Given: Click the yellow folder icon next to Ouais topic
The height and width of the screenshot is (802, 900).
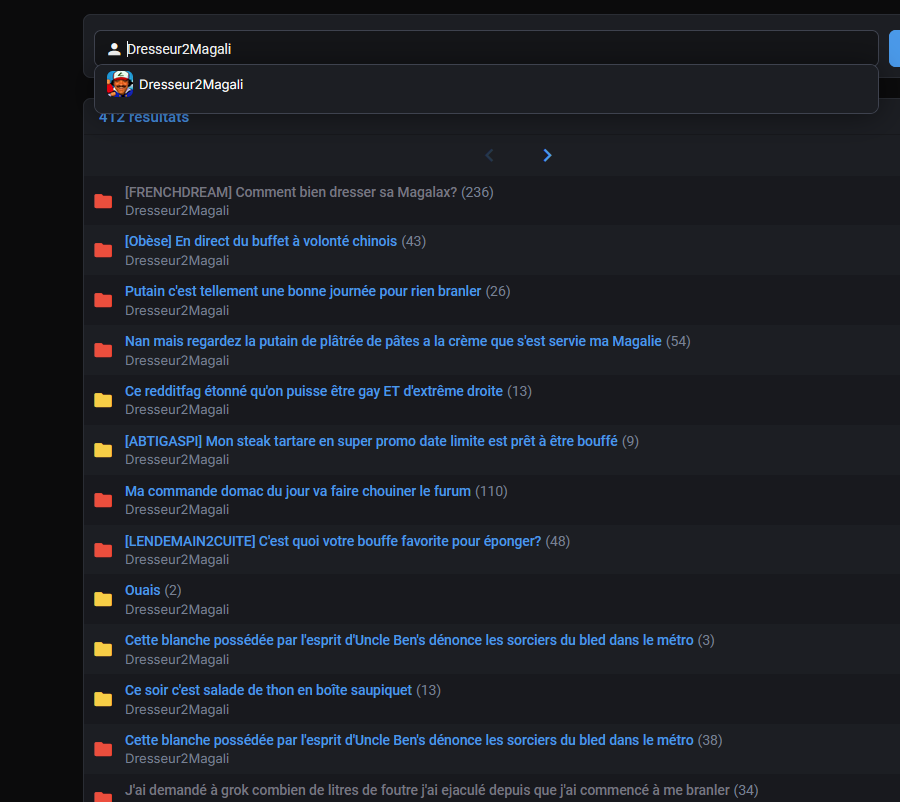Looking at the screenshot, I should (103, 600).
